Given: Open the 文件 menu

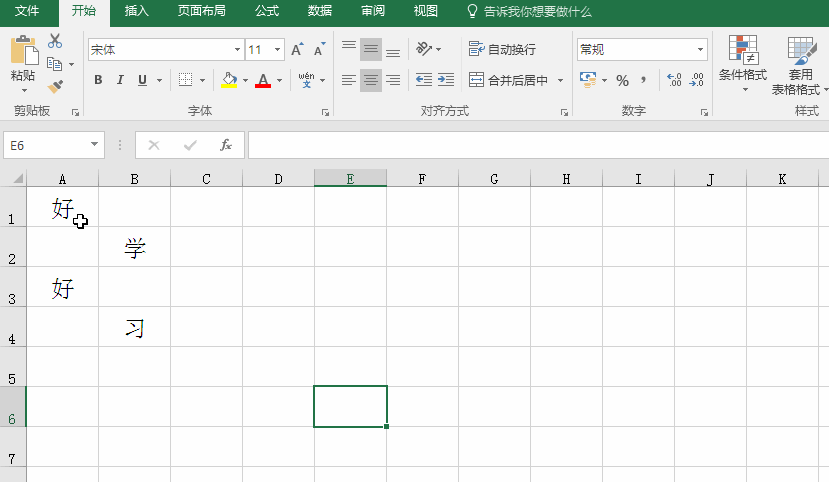Looking at the screenshot, I should coord(27,11).
